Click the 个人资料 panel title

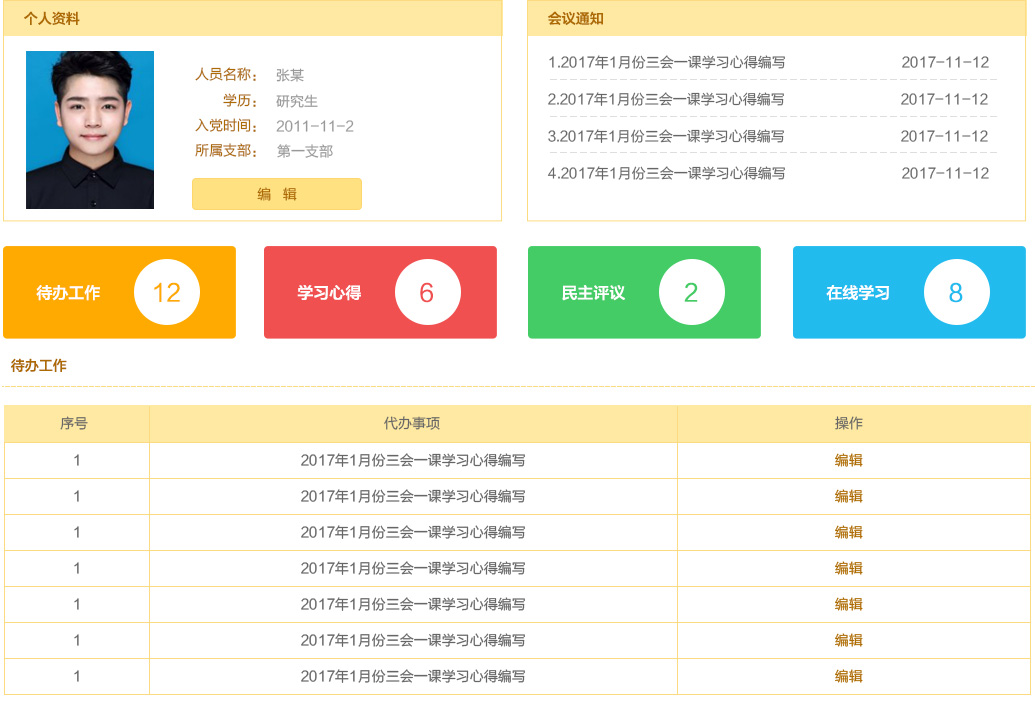pyautogui.click(x=52, y=19)
